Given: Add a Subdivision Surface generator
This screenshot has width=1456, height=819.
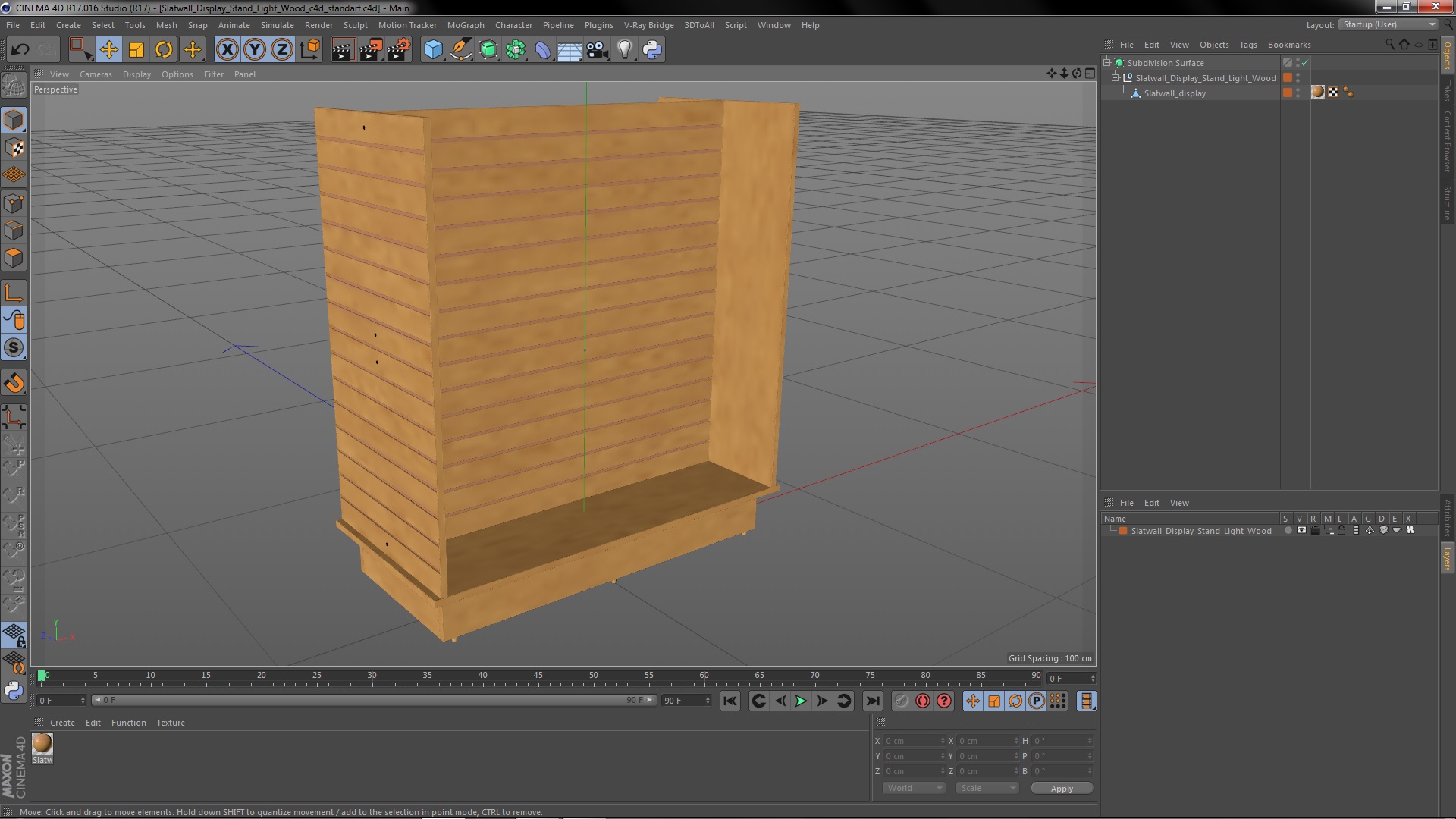Looking at the screenshot, I should click(489, 50).
